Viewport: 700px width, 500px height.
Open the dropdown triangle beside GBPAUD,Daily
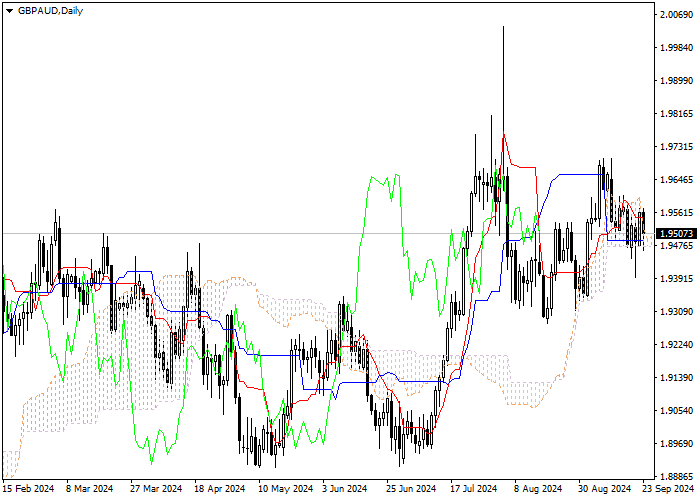click(x=9, y=11)
